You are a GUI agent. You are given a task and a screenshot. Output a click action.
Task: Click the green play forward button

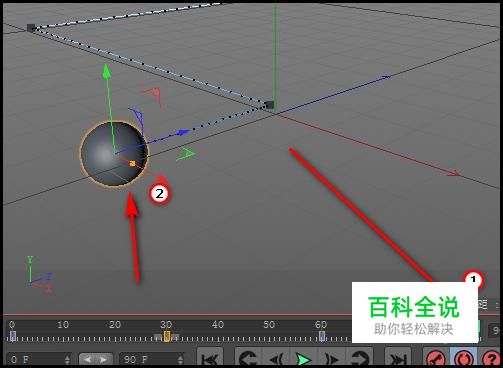[304, 359]
